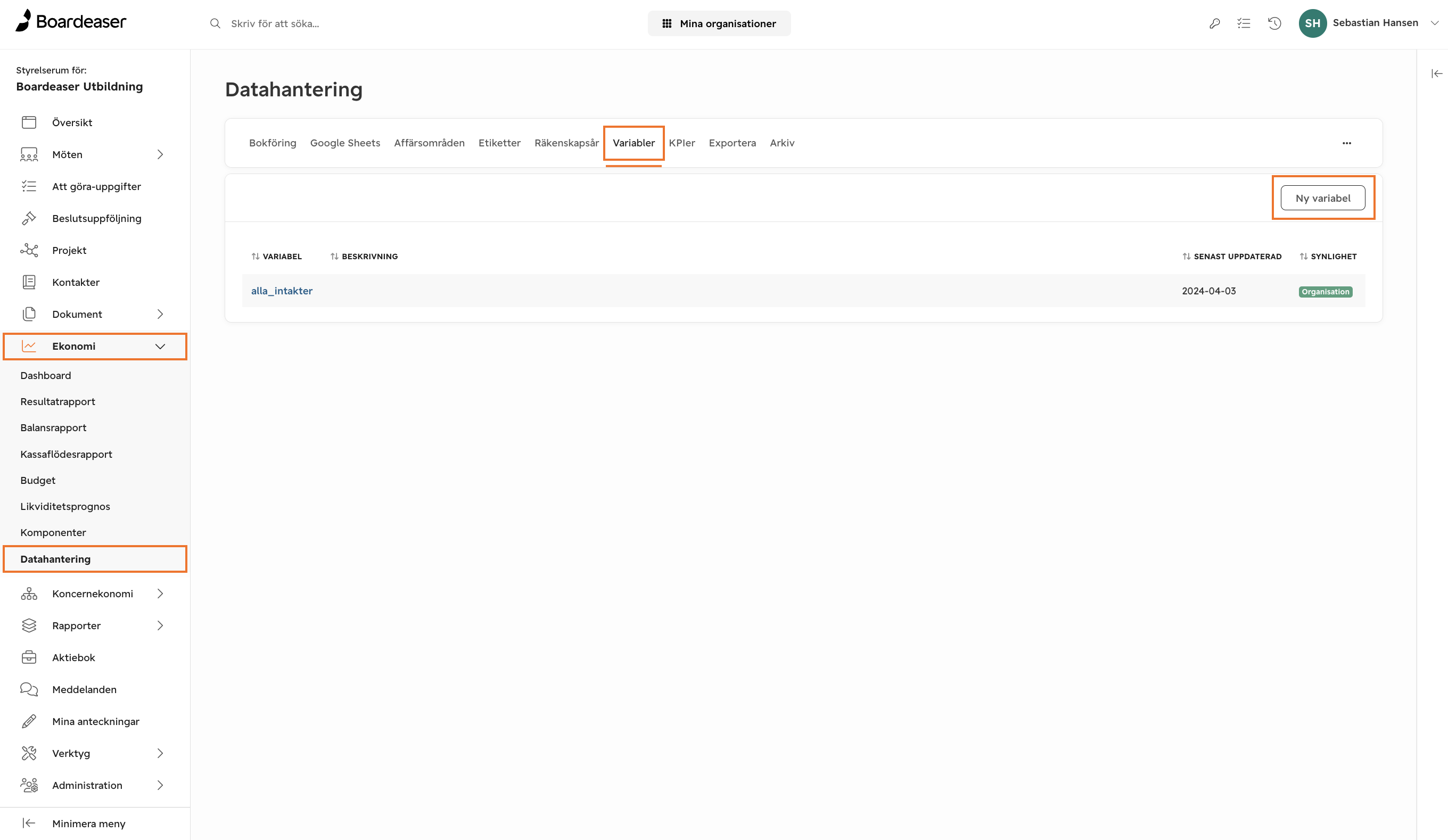This screenshot has height=840, width=1448.
Task: Open Budget in the sidebar
Action: [38, 480]
